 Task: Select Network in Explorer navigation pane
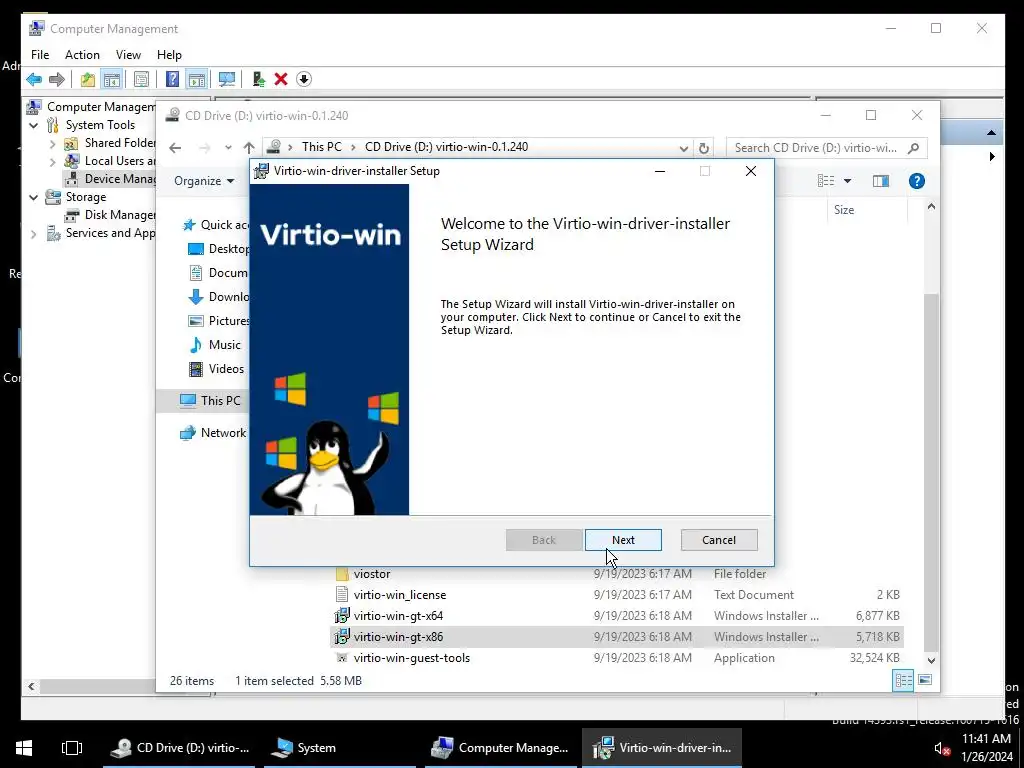(x=214, y=432)
